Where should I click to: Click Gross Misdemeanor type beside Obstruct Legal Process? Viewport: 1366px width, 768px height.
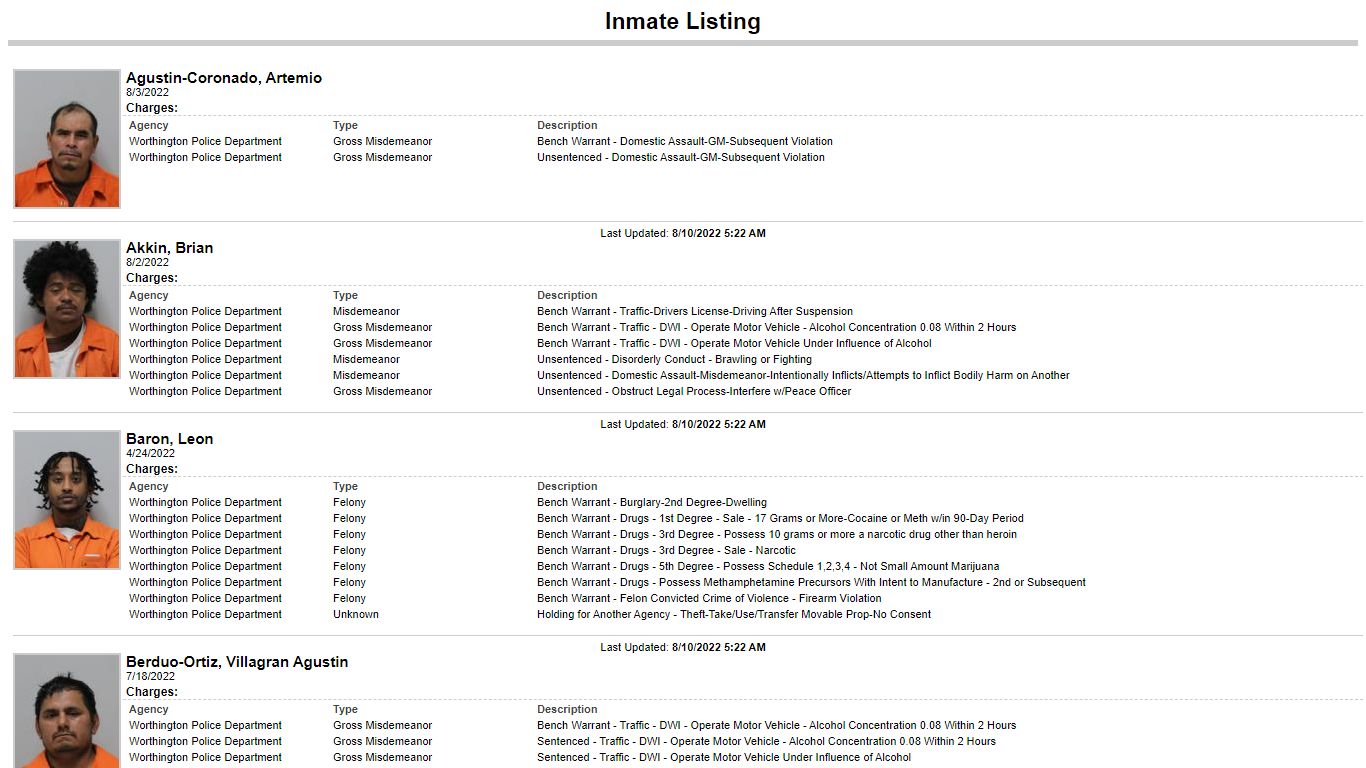tap(382, 391)
